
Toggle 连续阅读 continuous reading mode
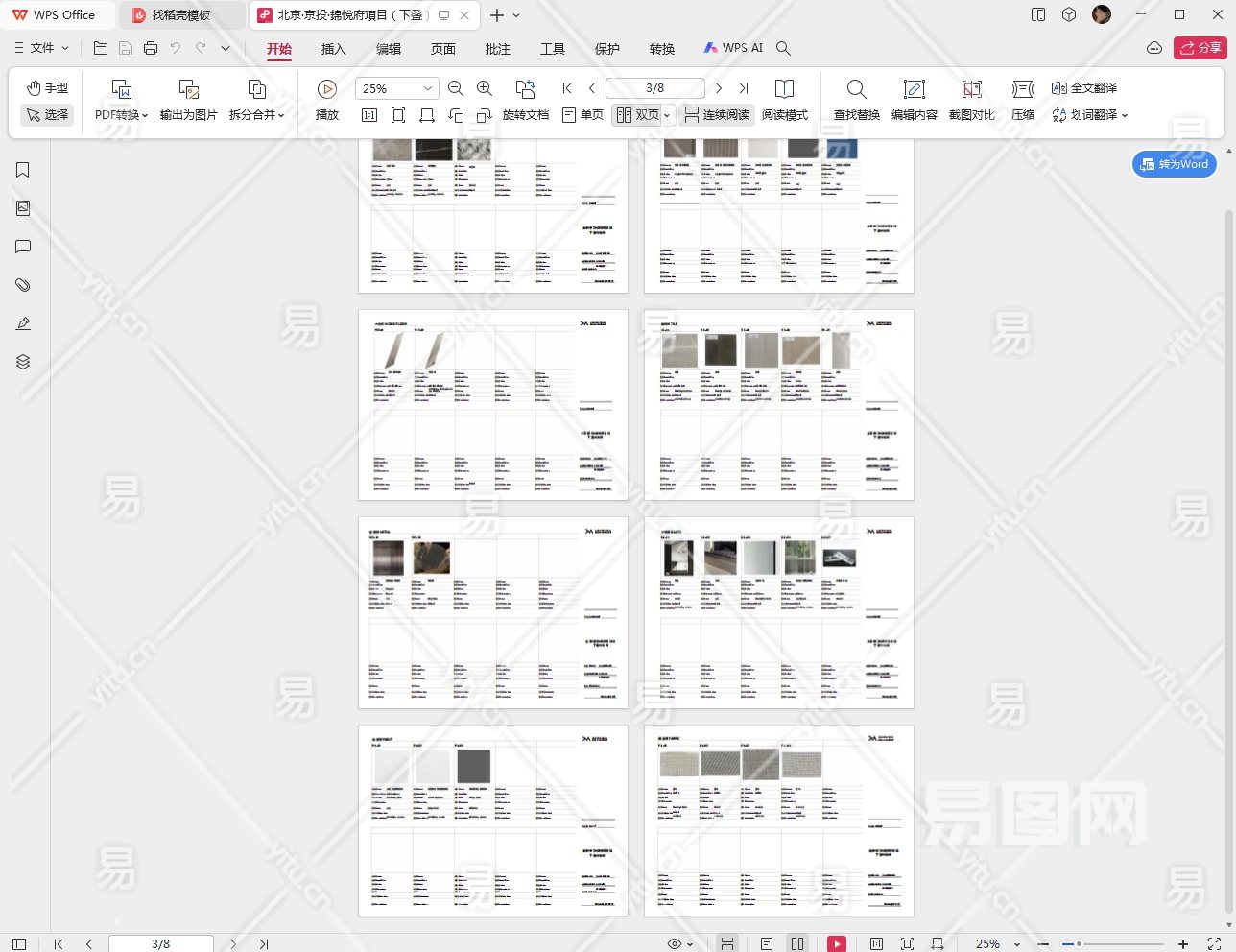(717, 115)
